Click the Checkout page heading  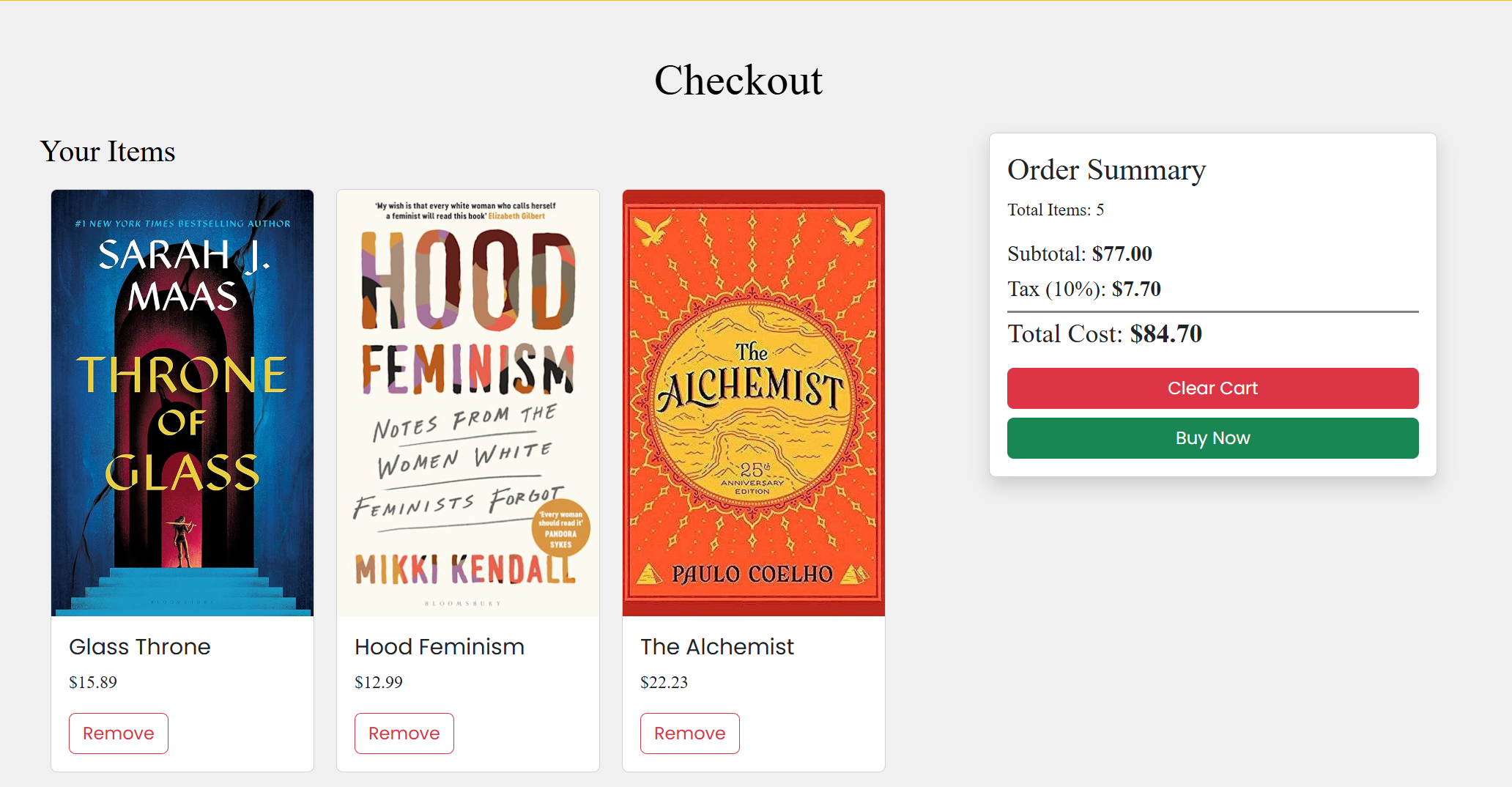pyautogui.click(x=738, y=80)
